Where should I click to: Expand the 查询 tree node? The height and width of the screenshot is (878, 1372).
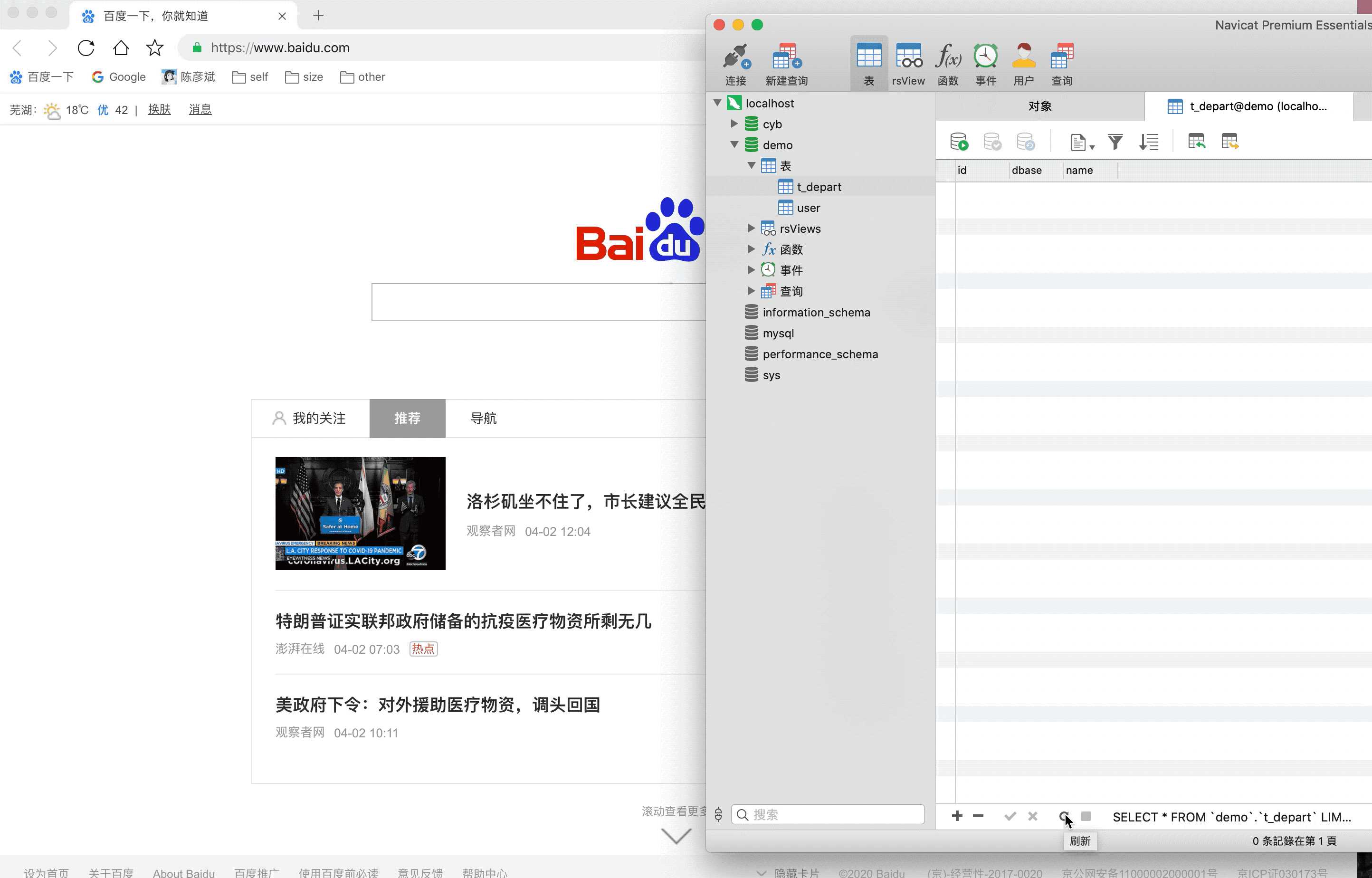pyautogui.click(x=751, y=291)
